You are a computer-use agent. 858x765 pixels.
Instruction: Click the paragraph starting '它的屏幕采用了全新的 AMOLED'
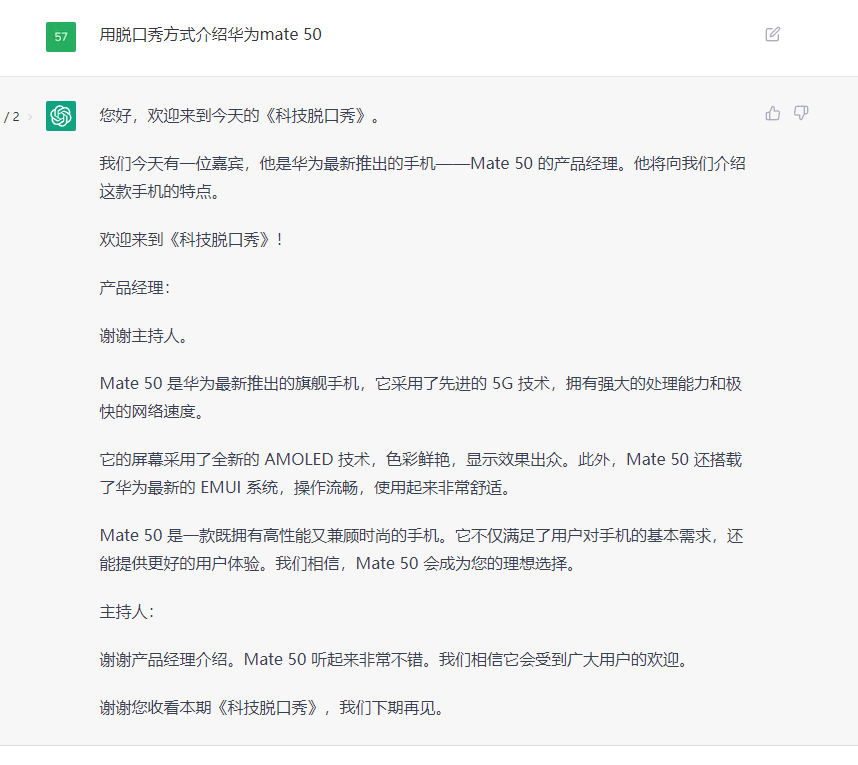click(420, 473)
